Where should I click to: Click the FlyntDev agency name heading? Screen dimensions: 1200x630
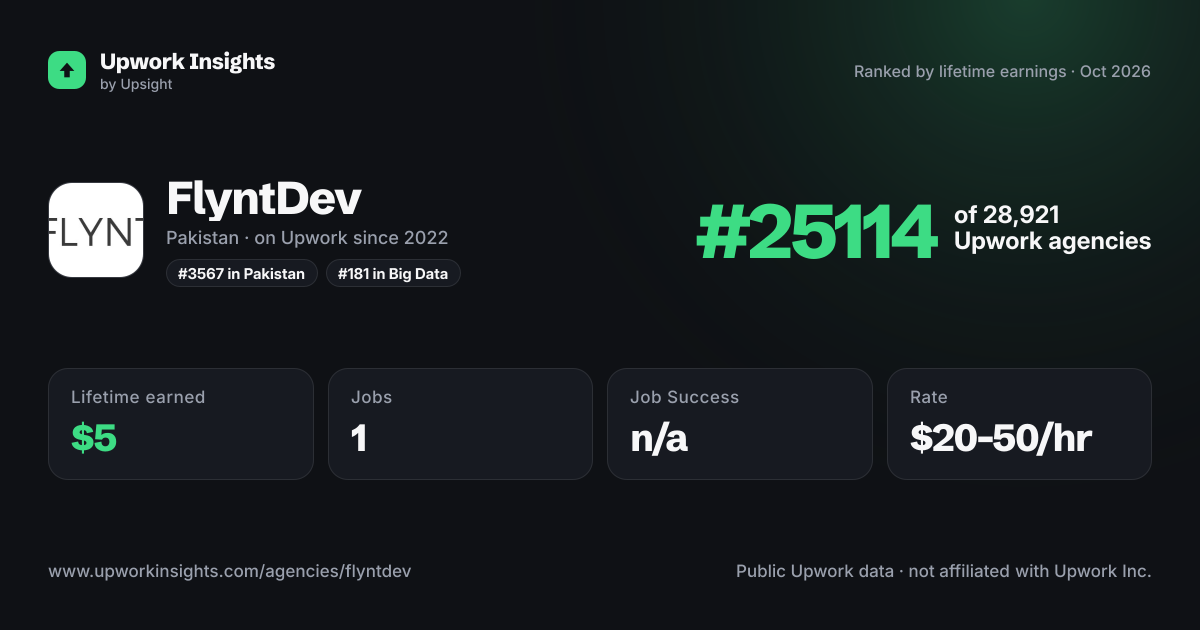tap(264, 201)
